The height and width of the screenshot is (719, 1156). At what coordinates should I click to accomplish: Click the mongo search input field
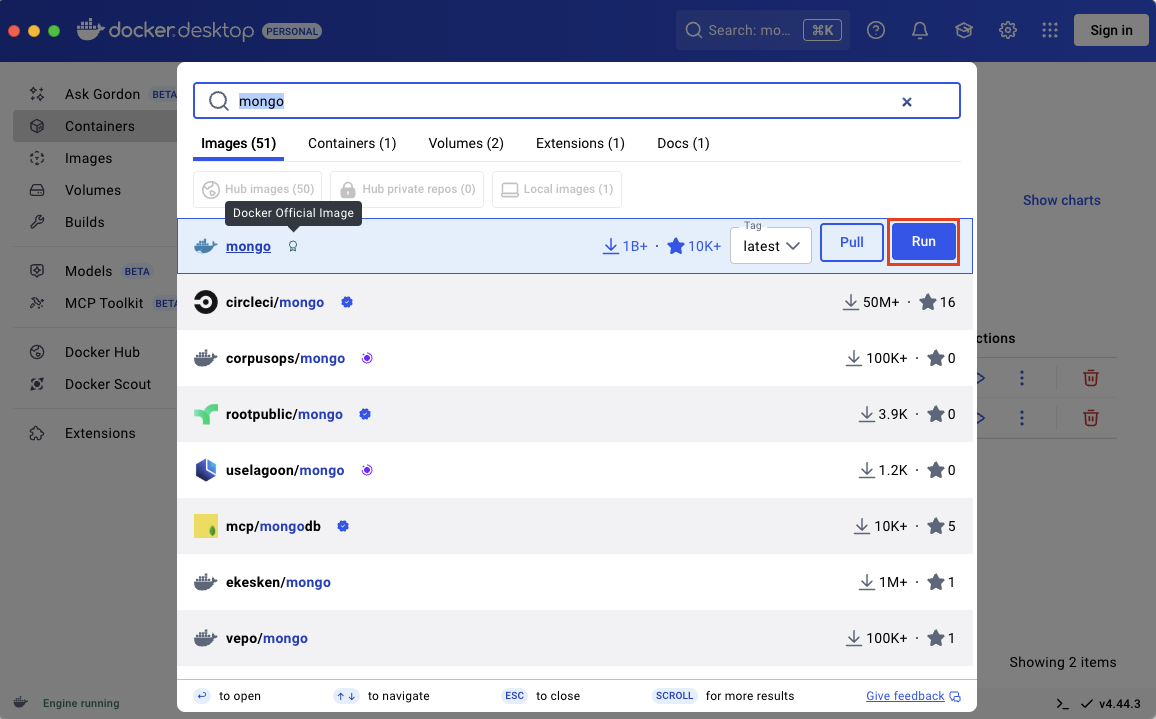tap(577, 100)
